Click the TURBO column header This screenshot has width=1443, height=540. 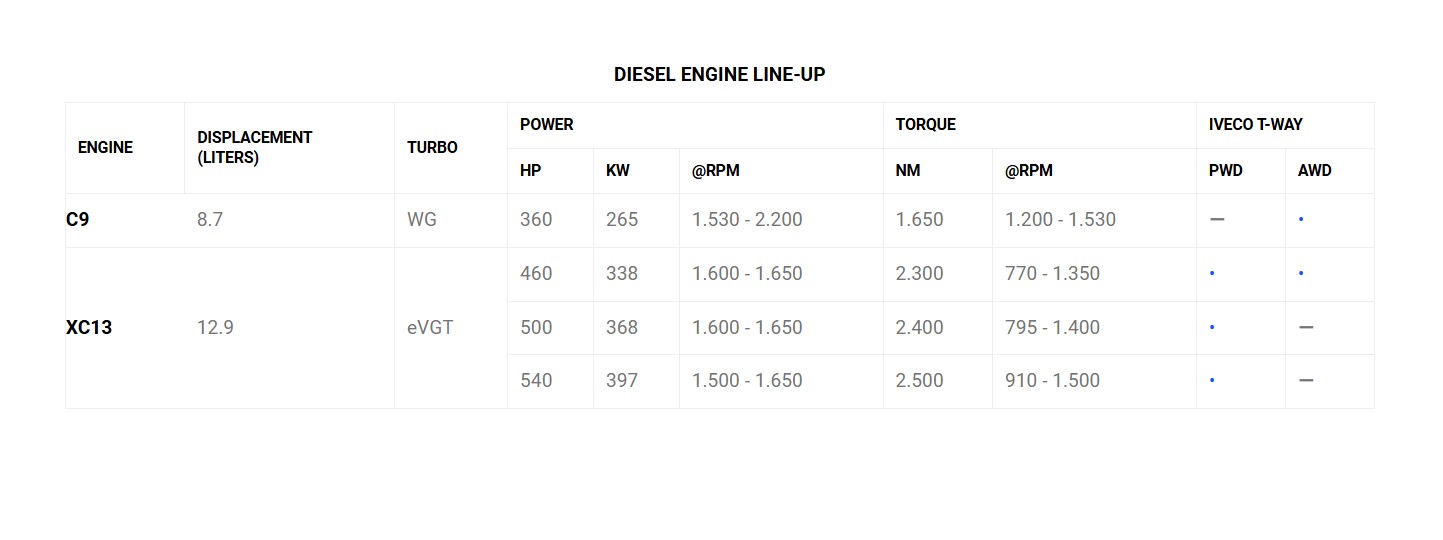pos(432,148)
